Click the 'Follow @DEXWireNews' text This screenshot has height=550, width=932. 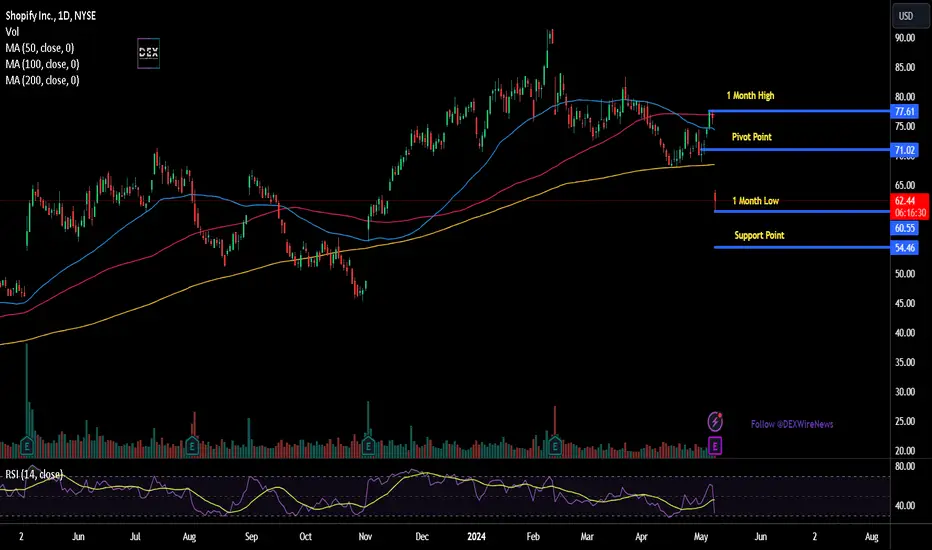pos(792,424)
